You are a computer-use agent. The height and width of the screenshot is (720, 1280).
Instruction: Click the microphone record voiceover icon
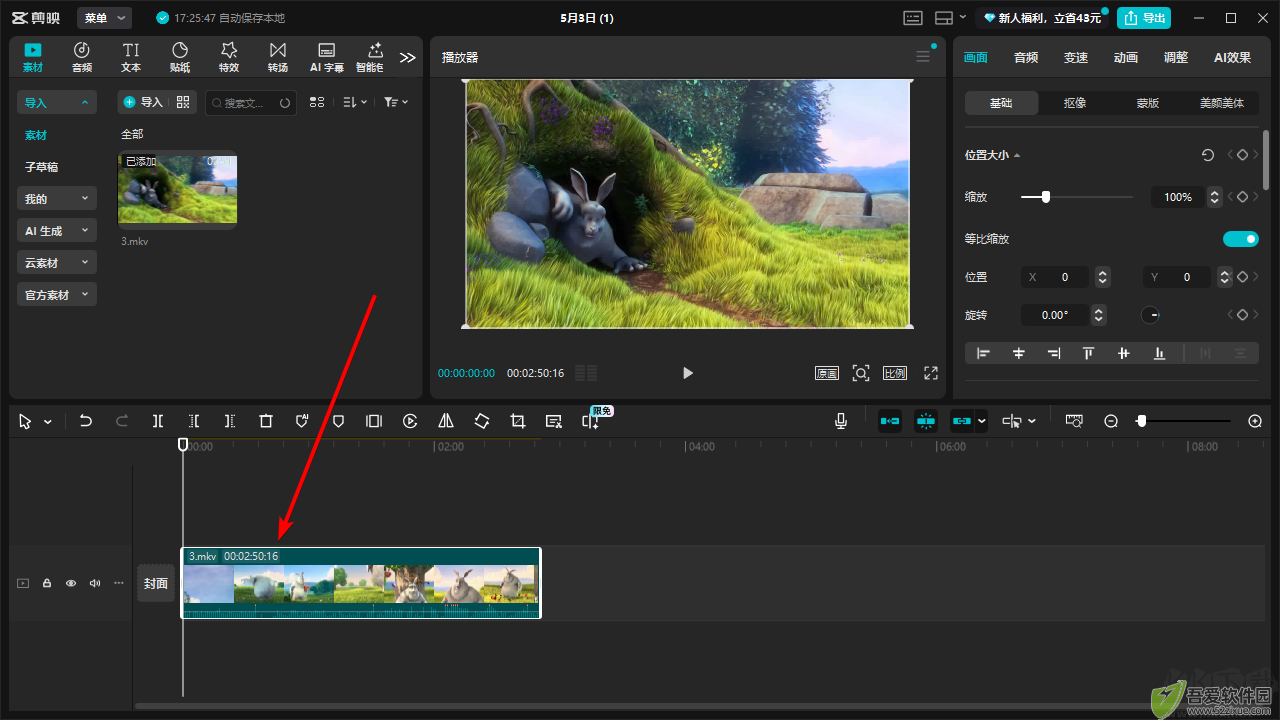click(841, 421)
